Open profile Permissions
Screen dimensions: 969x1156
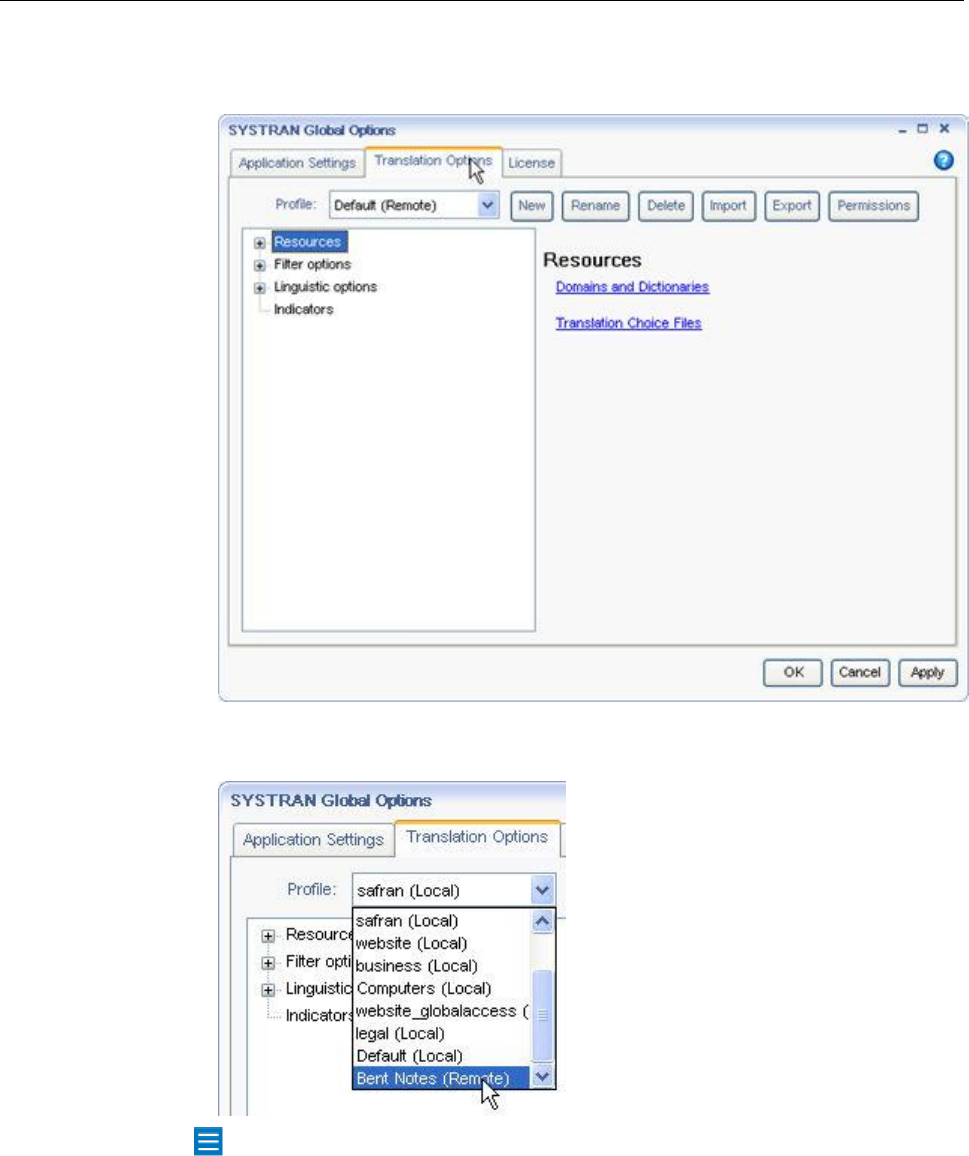click(x=874, y=206)
